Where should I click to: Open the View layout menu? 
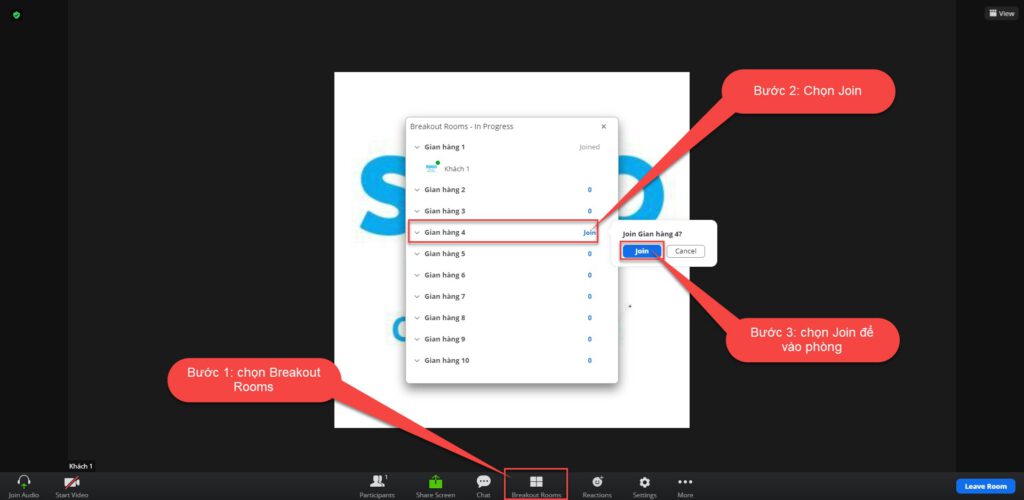[1000, 14]
